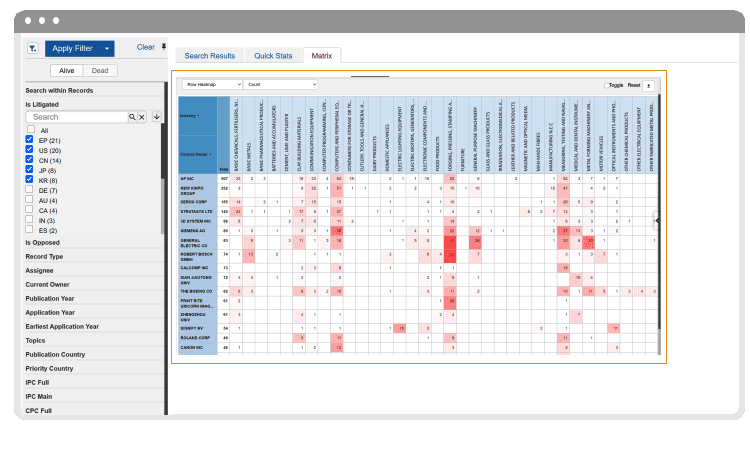The height and width of the screenshot is (450, 750).
Task: Check the AU (4) checkbox
Action: (30, 200)
